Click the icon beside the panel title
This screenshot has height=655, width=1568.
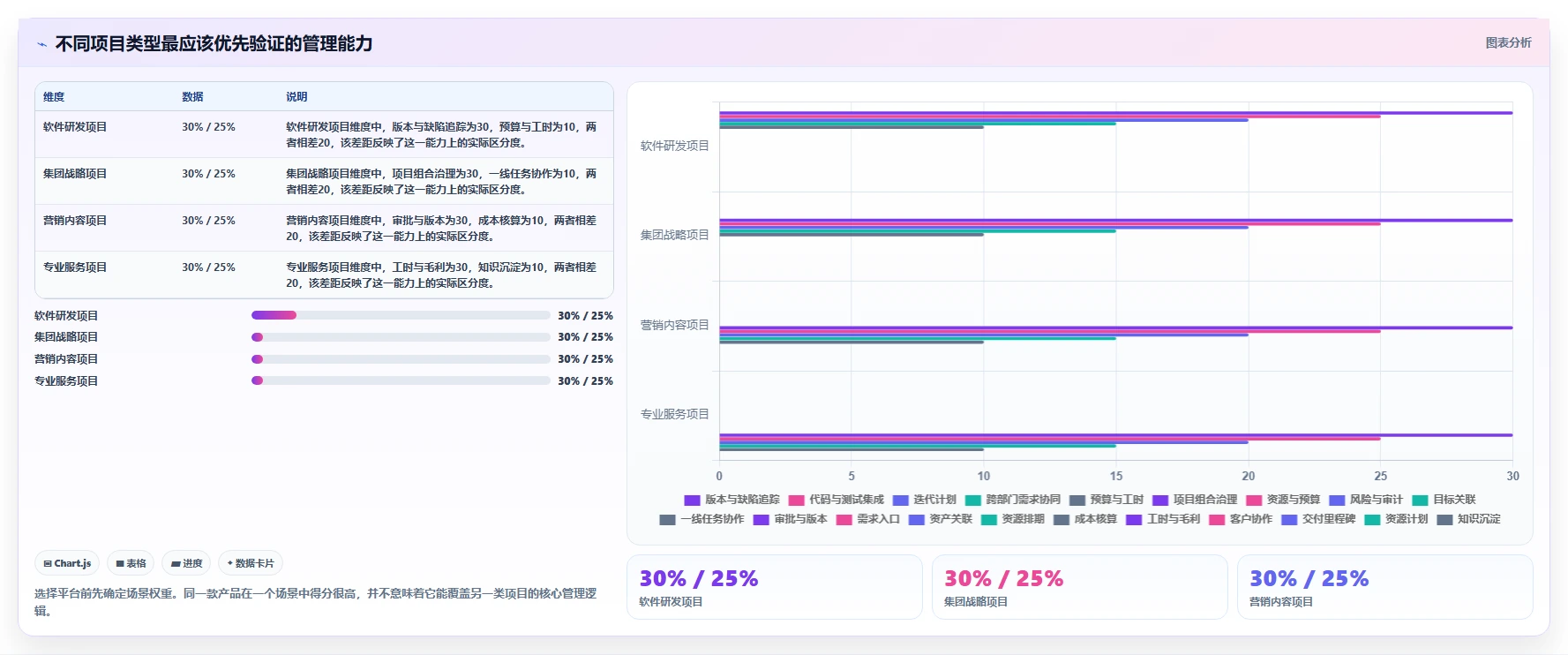point(41,44)
